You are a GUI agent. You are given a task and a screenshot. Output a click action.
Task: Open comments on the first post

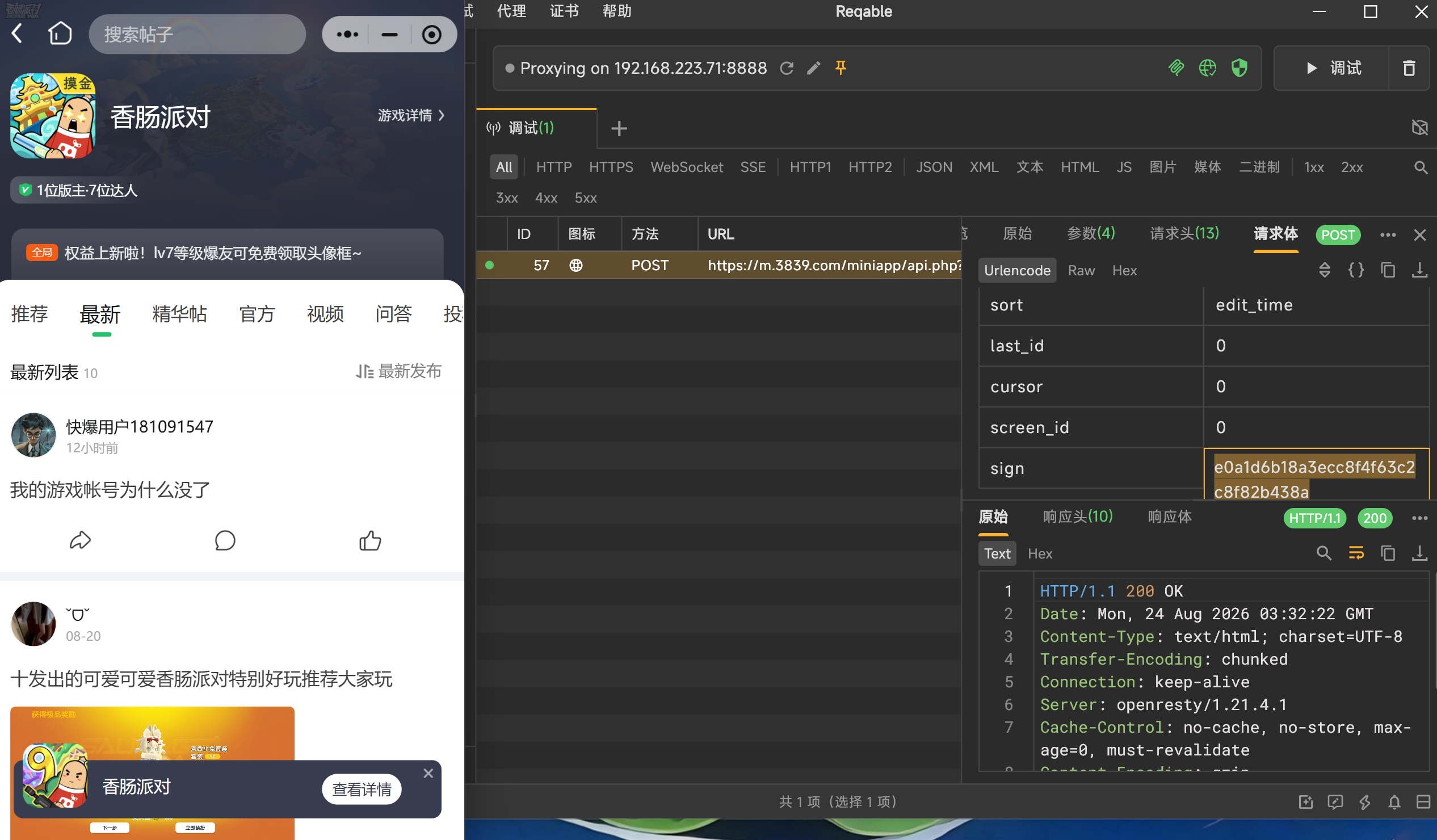[x=225, y=540]
